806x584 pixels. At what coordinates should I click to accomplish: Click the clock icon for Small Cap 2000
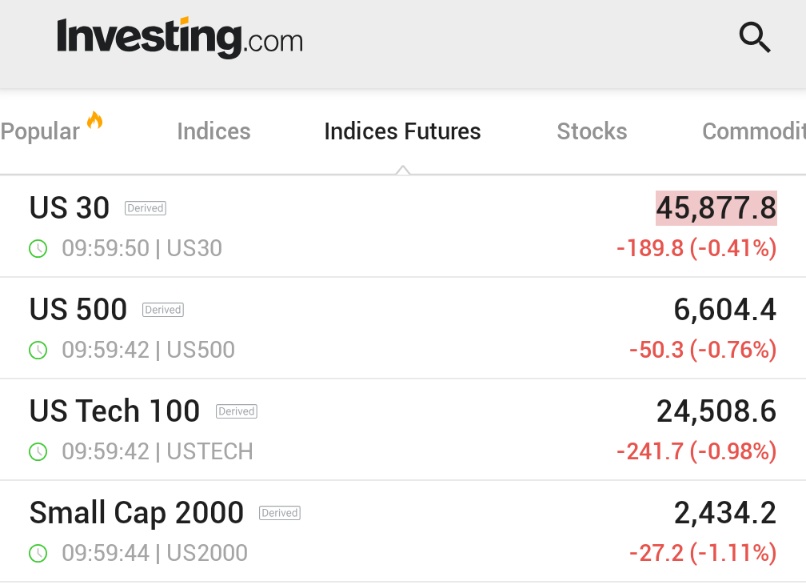[x=38, y=553]
